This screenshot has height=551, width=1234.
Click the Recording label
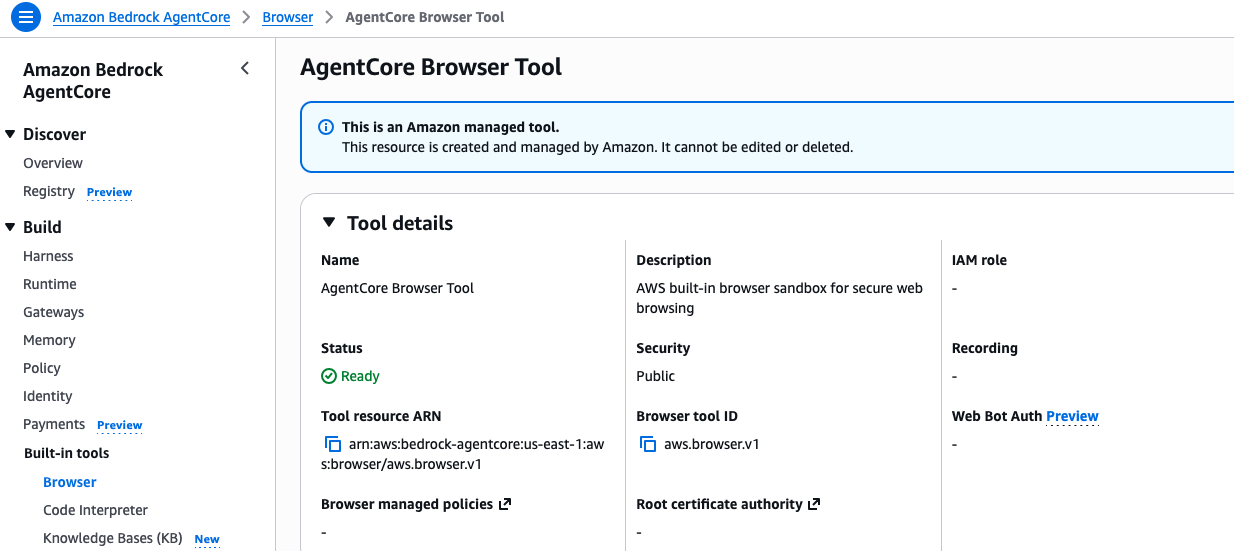click(x=984, y=348)
